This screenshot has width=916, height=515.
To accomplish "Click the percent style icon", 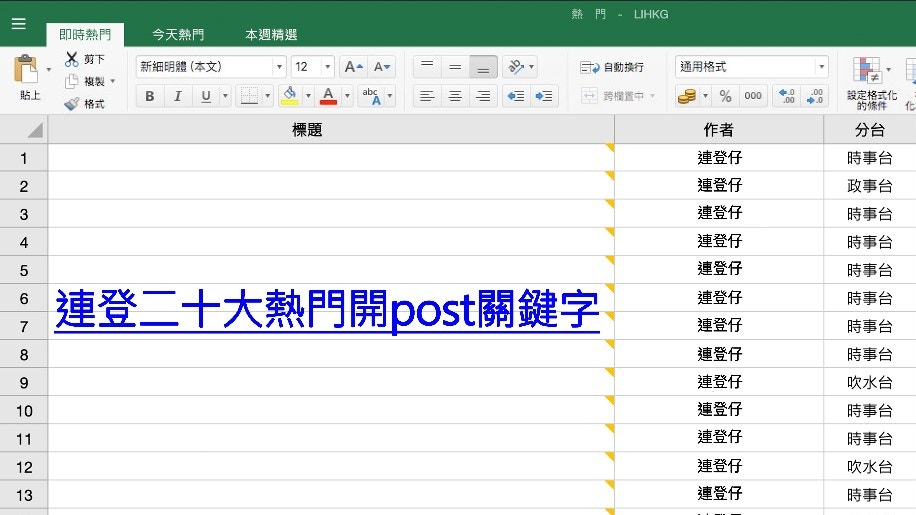I will click(725, 96).
